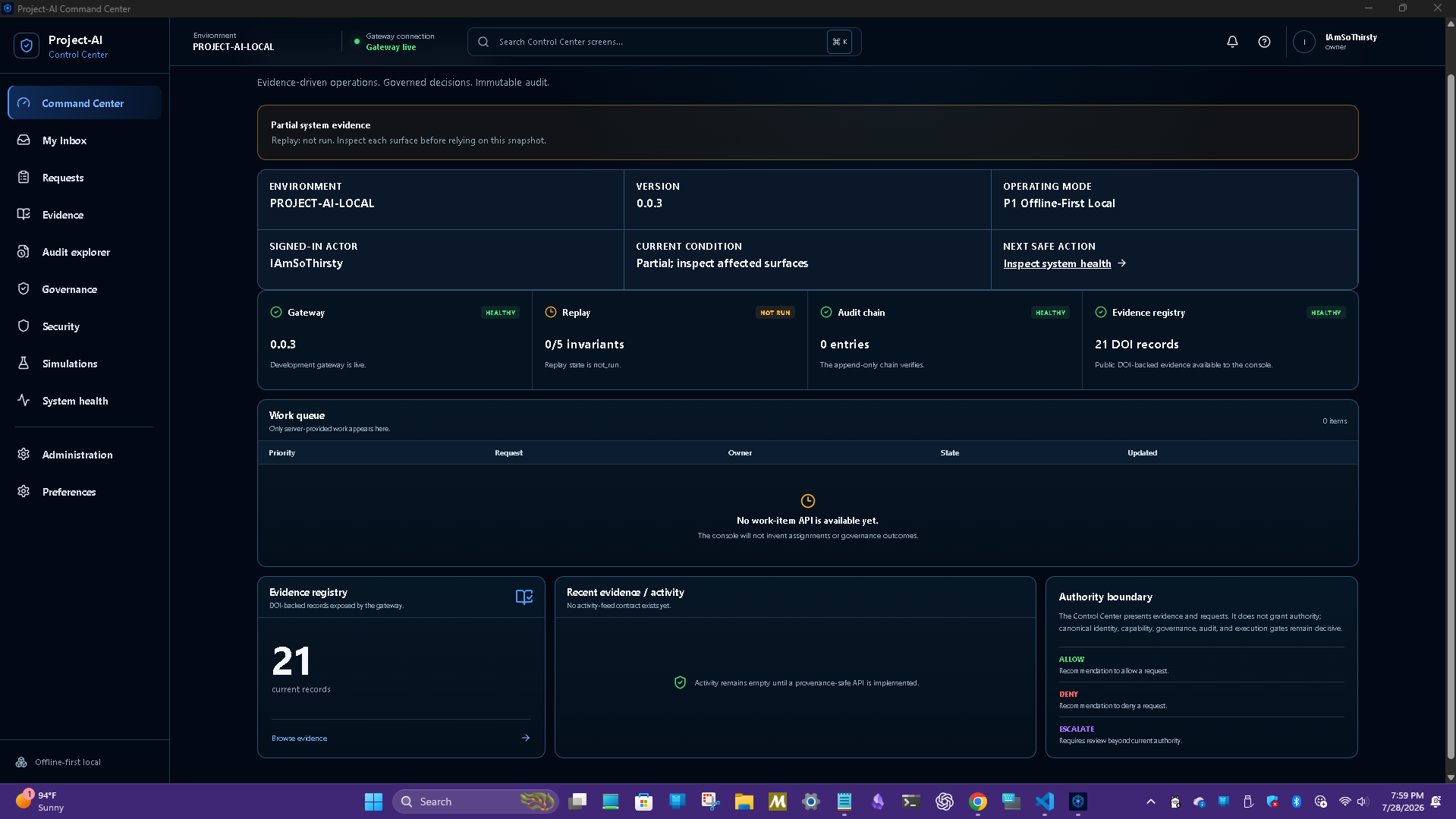Click the ESCALATE authority label

point(1077,729)
